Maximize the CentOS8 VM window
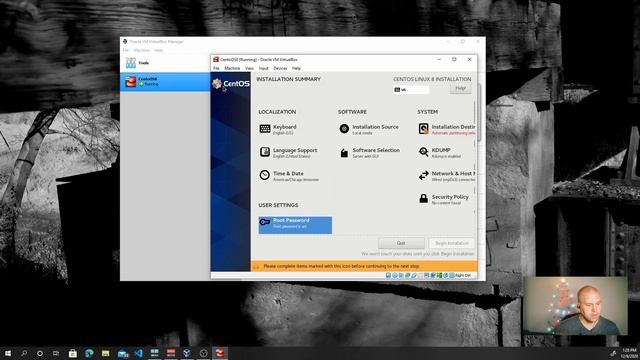This screenshot has width=640, height=360. pos(454,60)
